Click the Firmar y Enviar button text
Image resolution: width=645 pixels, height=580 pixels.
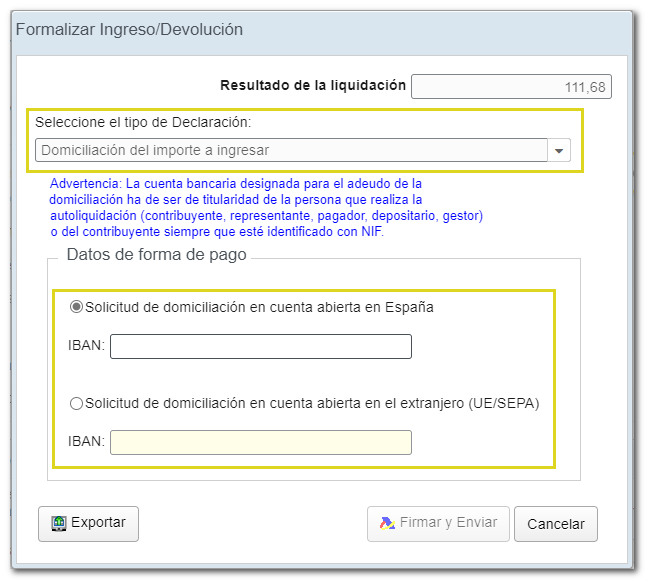coord(449,523)
